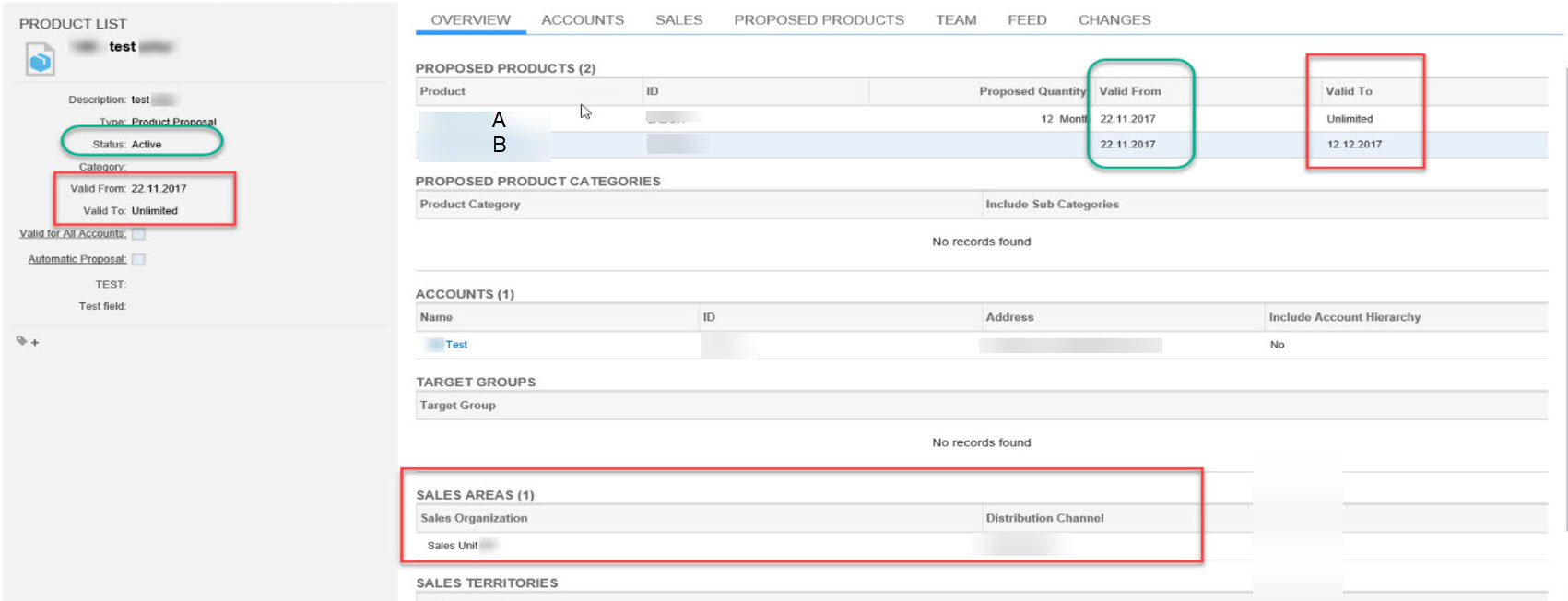This screenshot has width=1568, height=601.
Task: Click Type value Product Proposal
Action: [x=173, y=123]
